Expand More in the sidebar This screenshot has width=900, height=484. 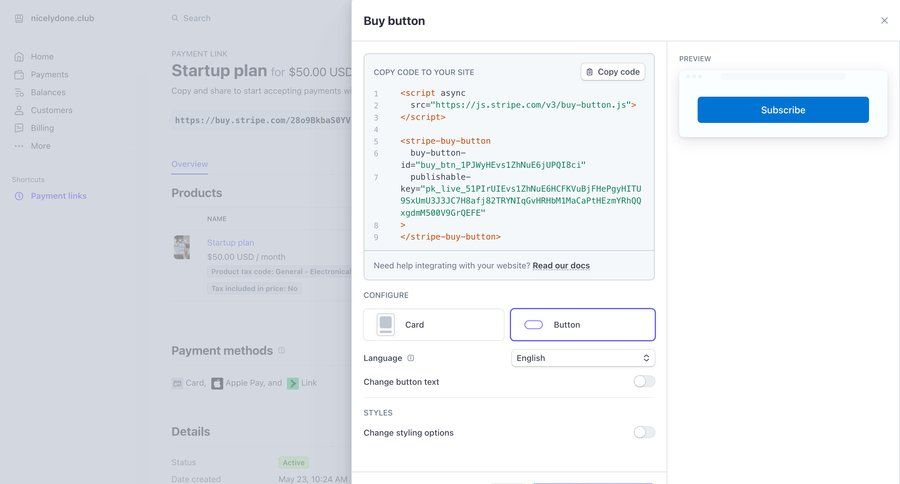(40, 146)
